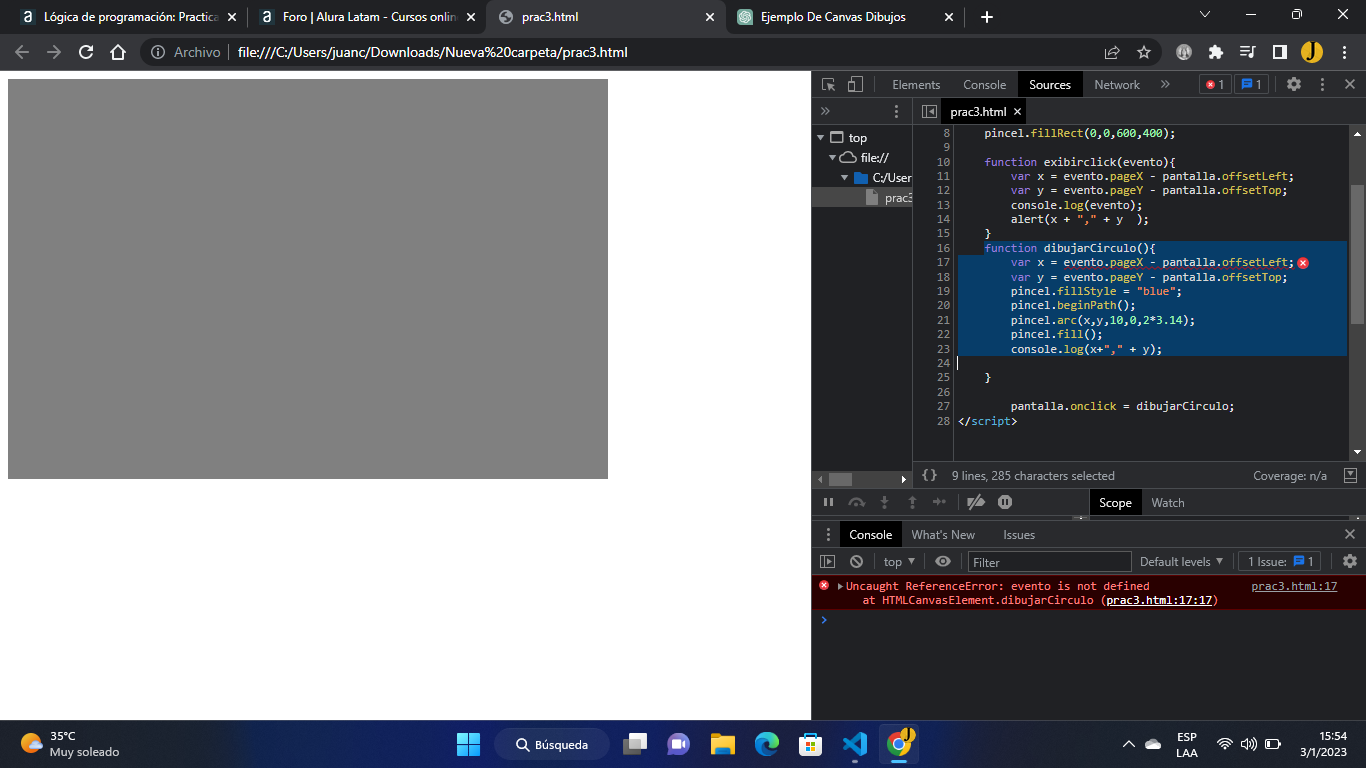1366x768 pixels.
Task: Open File Explorer from taskbar
Action: click(723, 744)
